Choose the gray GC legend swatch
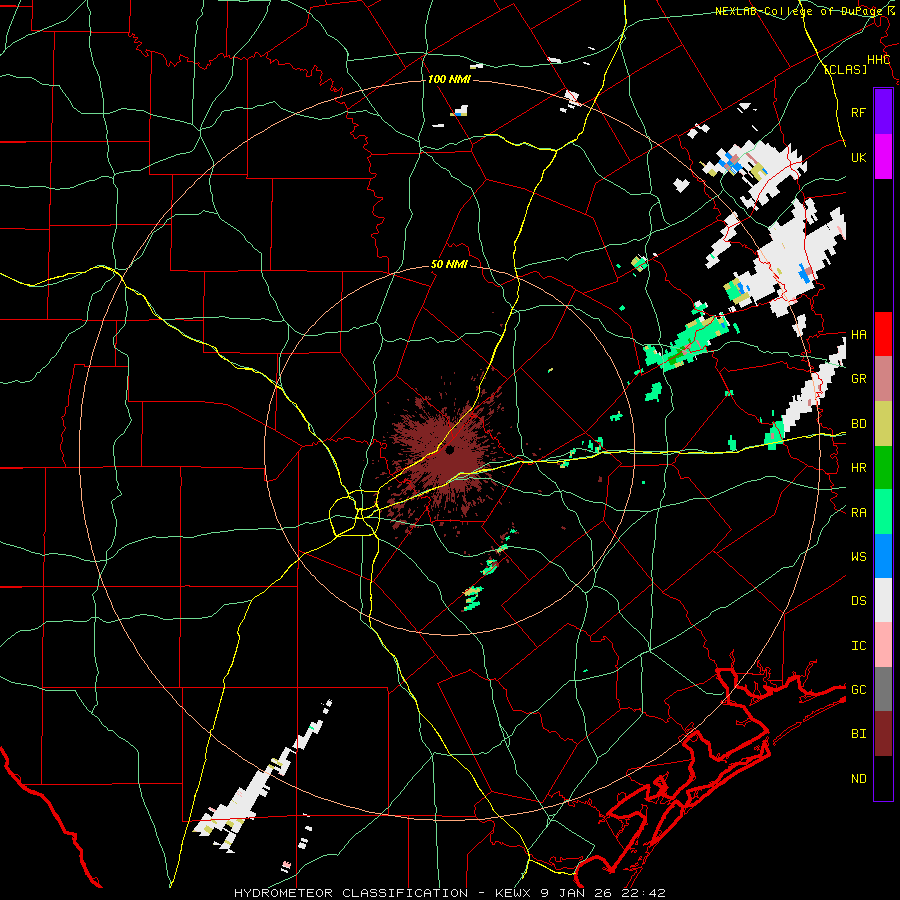Screen dimensions: 900x900 click(x=883, y=689)
